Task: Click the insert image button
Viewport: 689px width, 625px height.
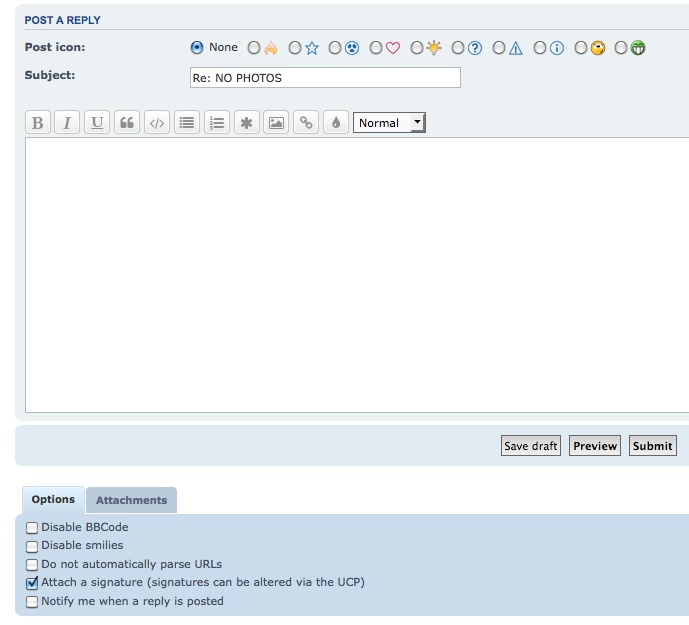Action: point(276,123)
